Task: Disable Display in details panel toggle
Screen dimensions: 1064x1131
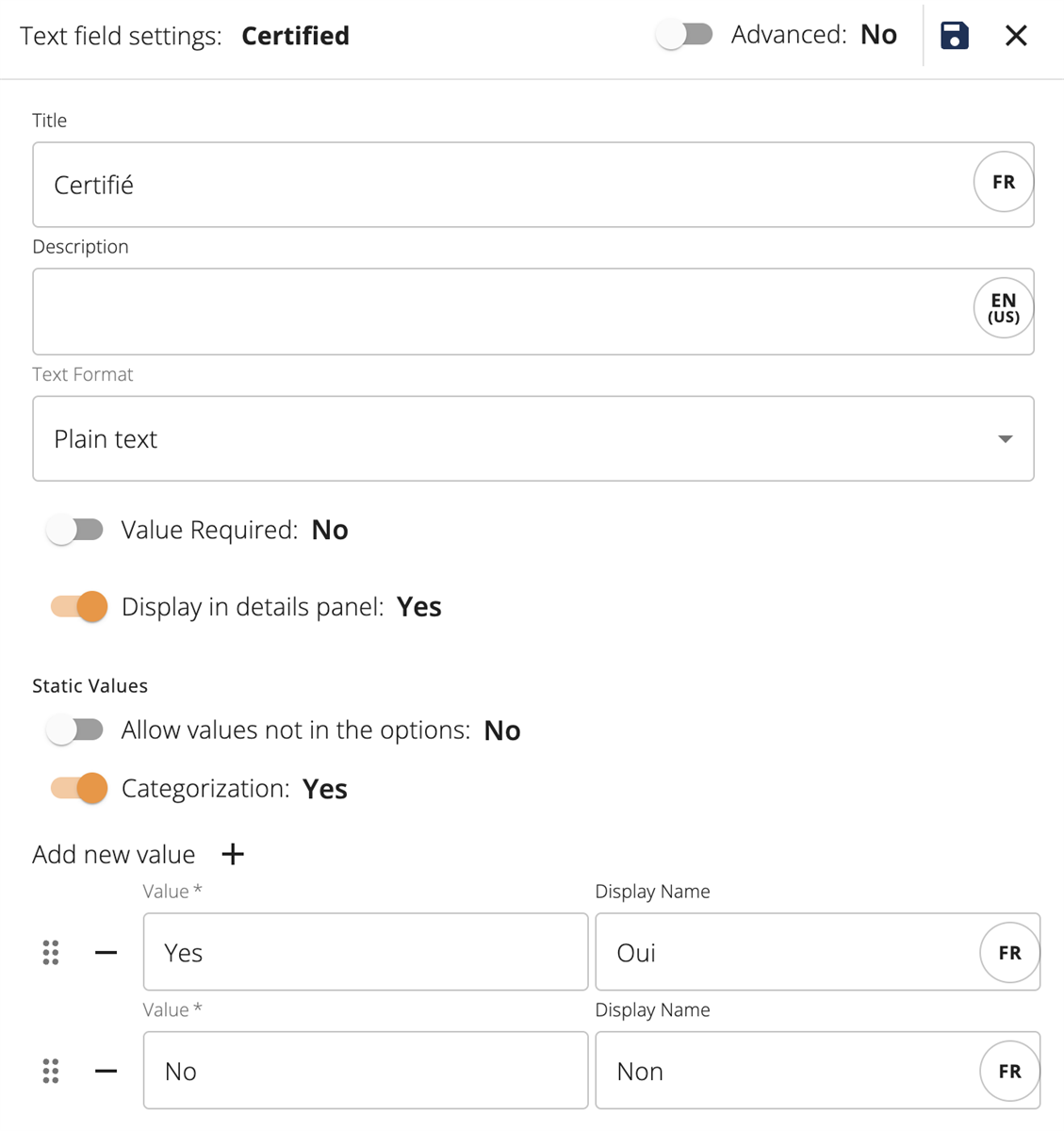Action: (78, 606)
